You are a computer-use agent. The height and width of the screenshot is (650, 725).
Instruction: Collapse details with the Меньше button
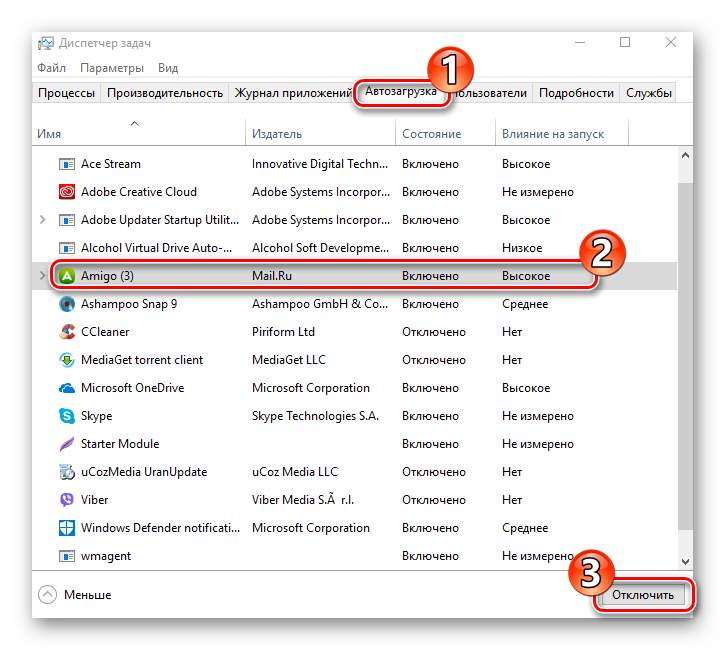point(75,595)
